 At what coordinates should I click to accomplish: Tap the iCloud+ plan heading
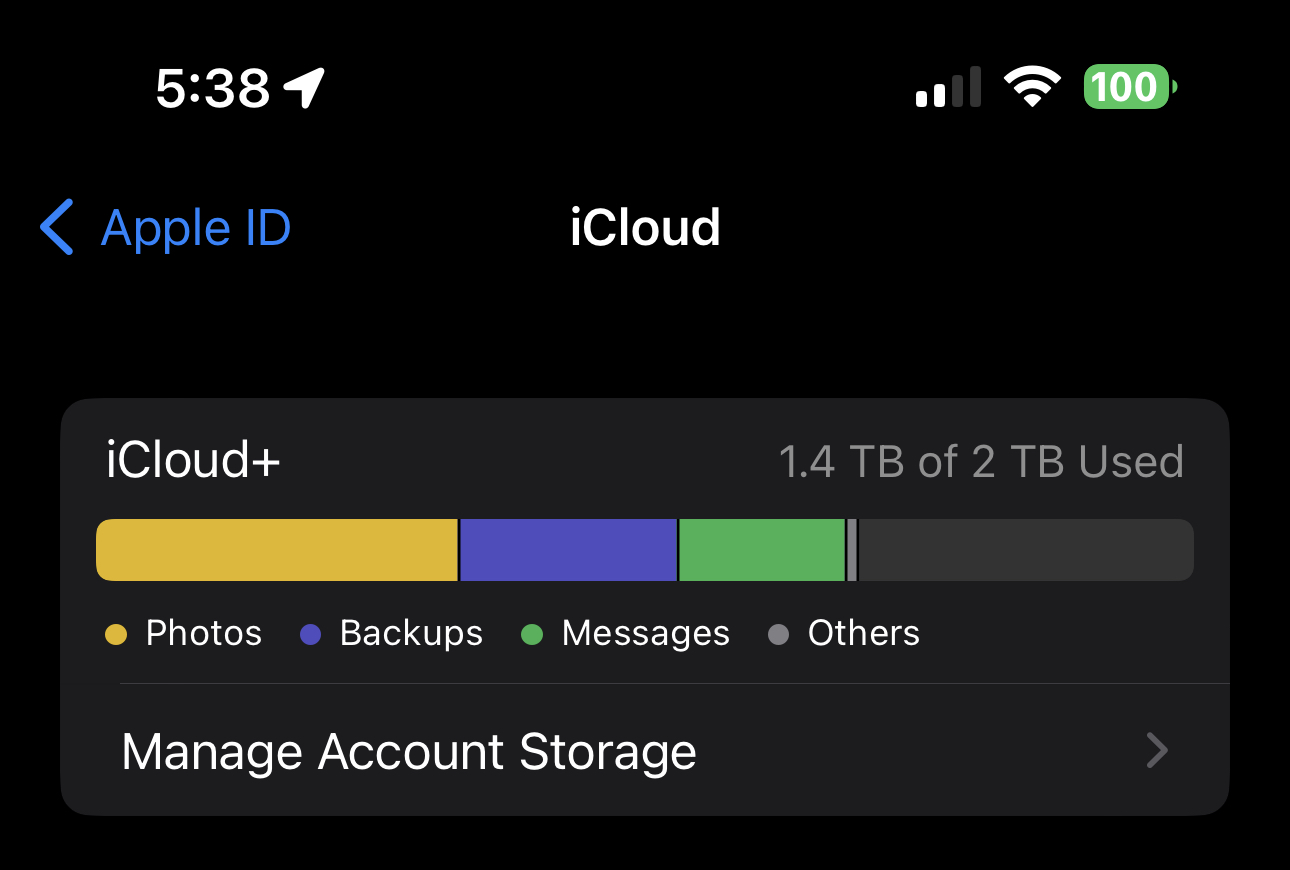[193, 461]
